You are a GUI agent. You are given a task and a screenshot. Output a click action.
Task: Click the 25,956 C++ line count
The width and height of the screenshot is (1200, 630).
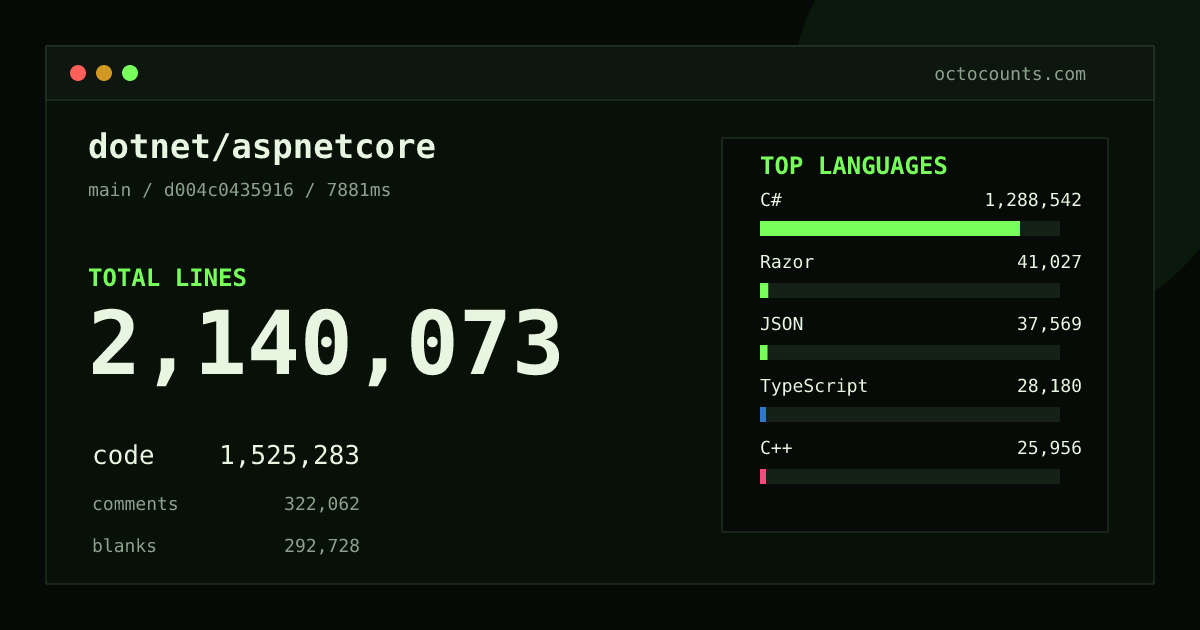point(1049,448)
